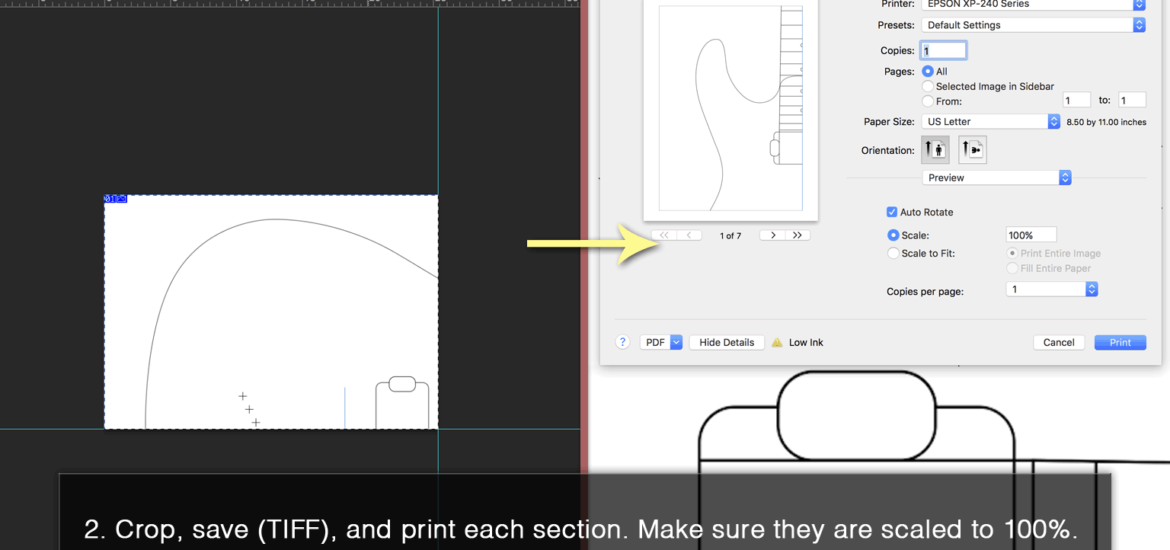Expand the Paper Size dropdown
This screenshot has width=1170, height=550.
coord(990,122)
